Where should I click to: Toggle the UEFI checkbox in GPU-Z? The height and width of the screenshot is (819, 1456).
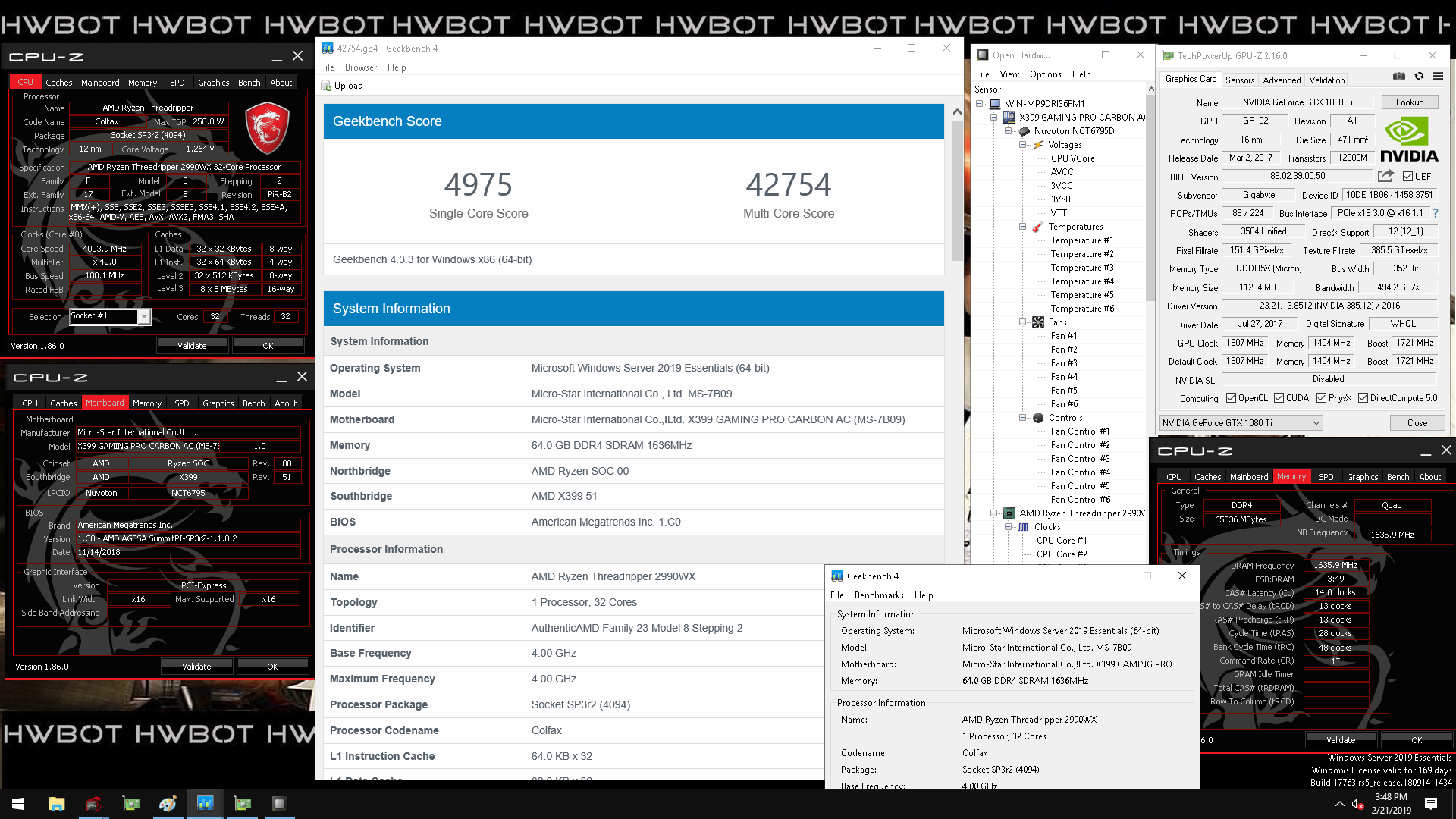[1407, 177]
